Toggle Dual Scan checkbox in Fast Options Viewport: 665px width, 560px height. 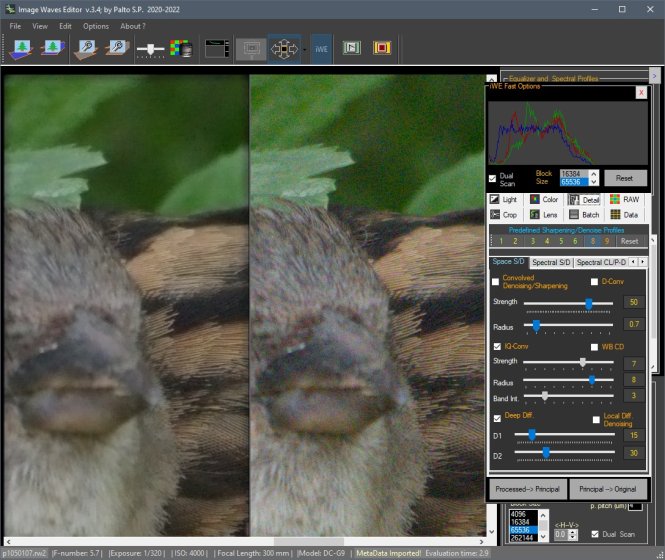(492, 179)
